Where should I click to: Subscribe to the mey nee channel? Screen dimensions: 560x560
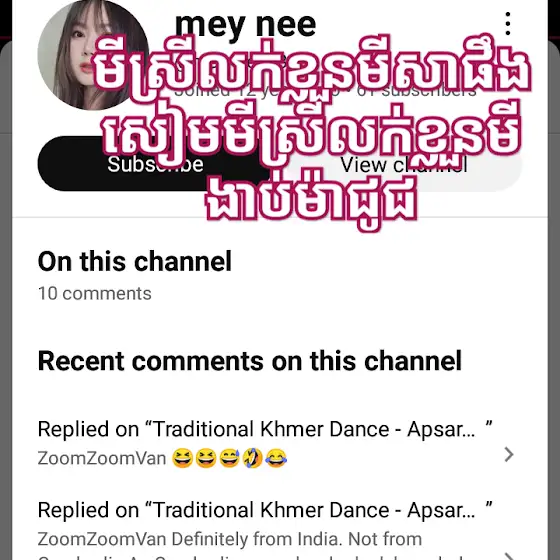click(x=154, y=164)
